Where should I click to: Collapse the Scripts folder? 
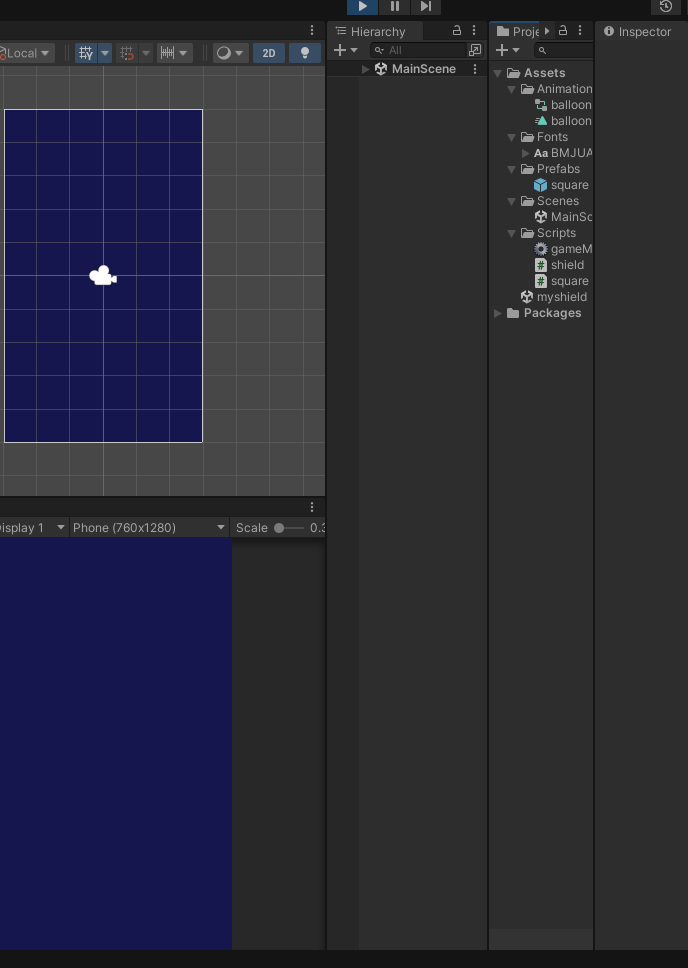coord(511,233)
